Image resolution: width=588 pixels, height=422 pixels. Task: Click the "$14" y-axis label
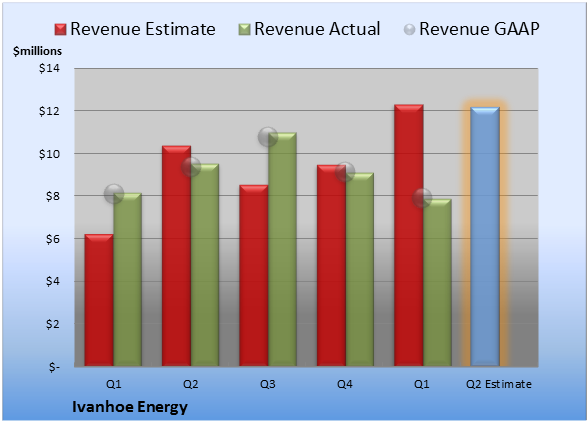point(49,69)
